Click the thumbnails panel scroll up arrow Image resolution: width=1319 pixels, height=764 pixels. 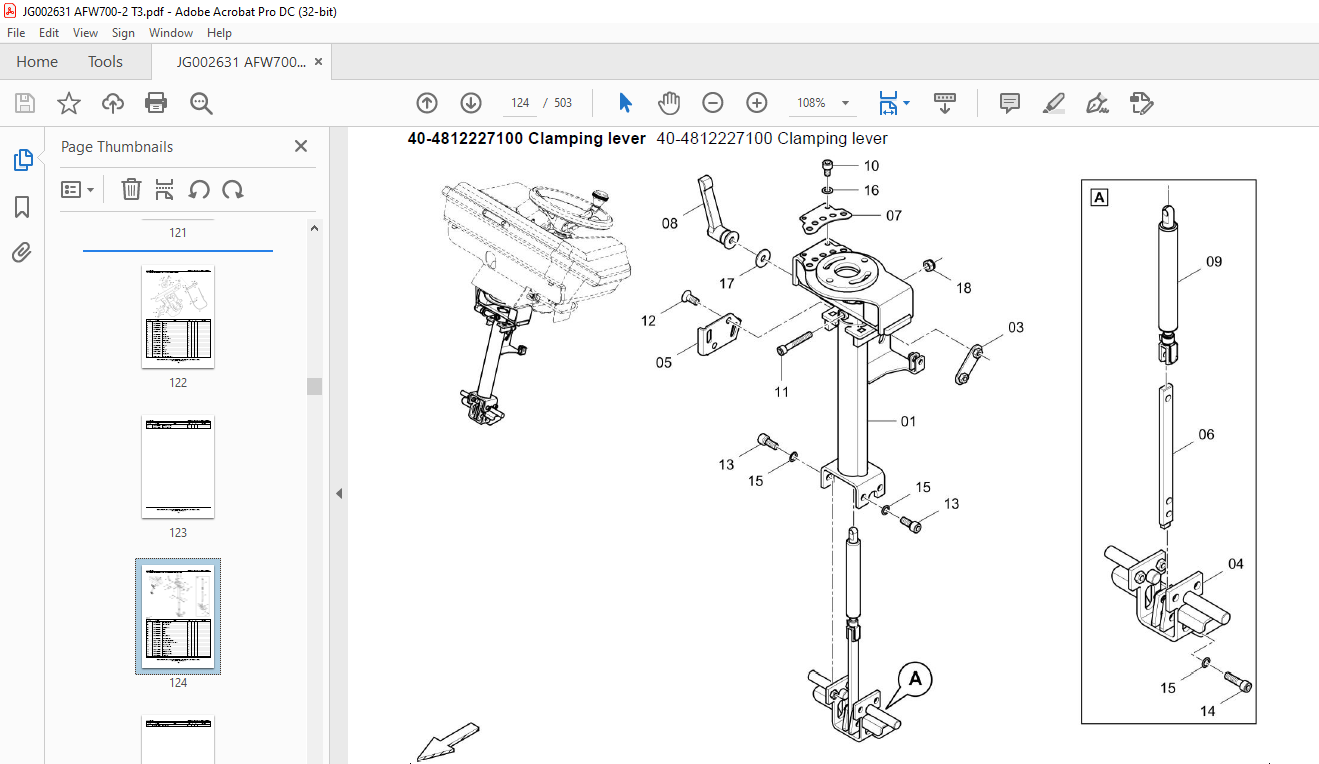tap(315, 229)
